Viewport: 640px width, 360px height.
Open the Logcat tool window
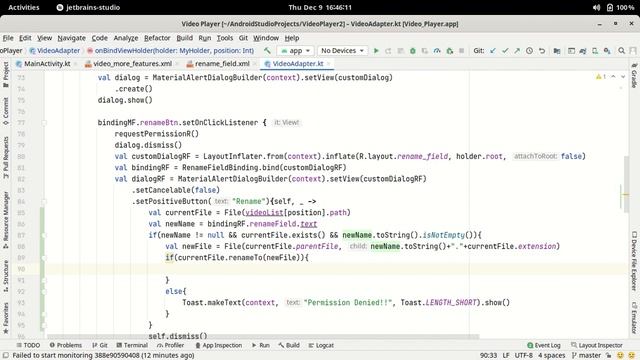coord(321,345)
